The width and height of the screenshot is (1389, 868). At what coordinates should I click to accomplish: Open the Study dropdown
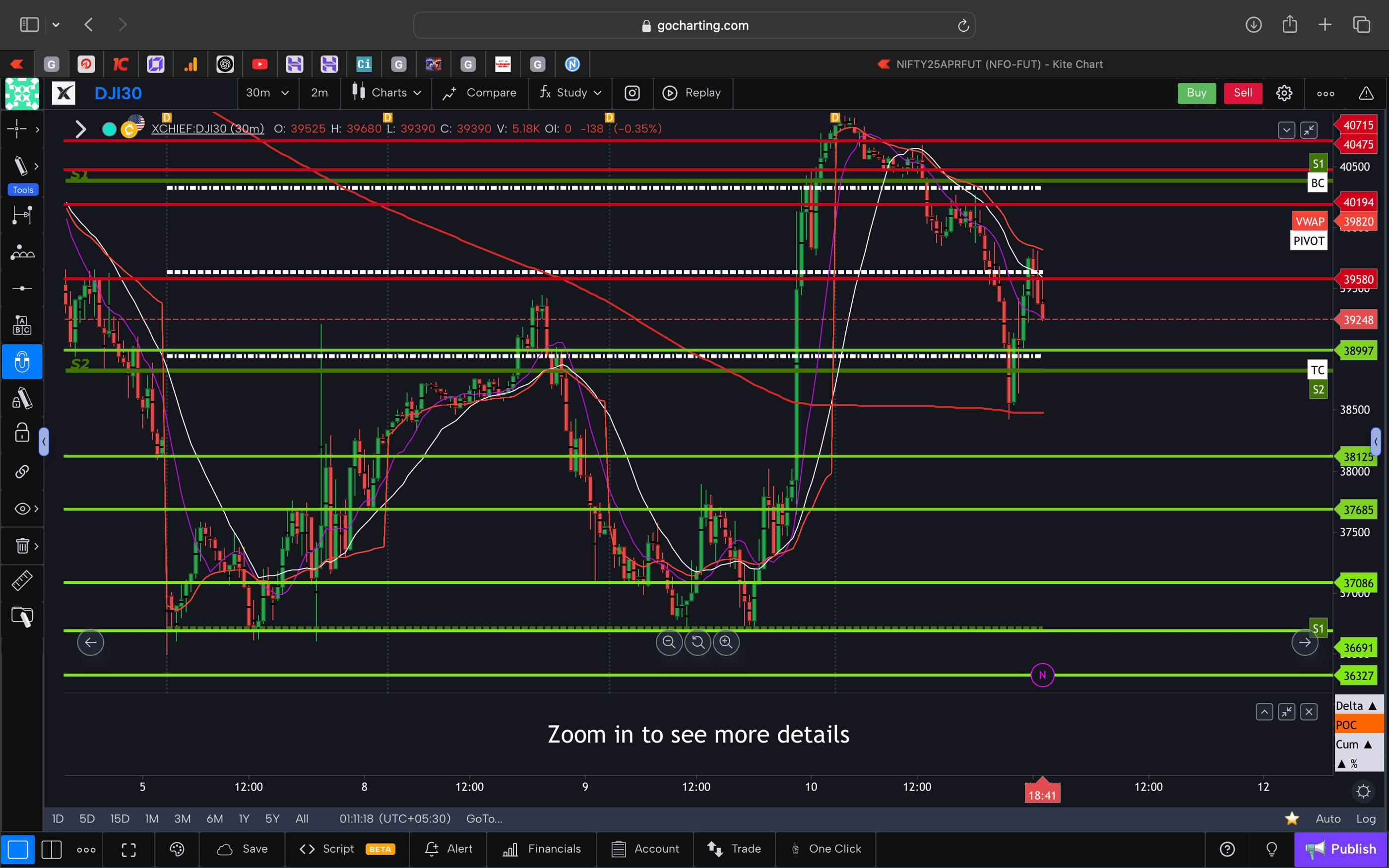(571, 93)
